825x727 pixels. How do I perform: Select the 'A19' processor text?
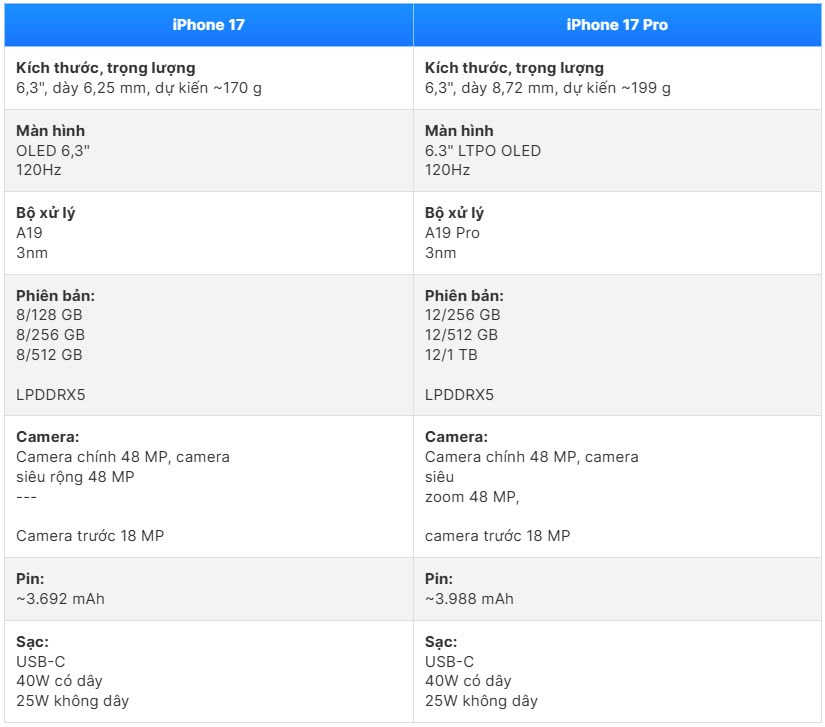coord(29,233)
